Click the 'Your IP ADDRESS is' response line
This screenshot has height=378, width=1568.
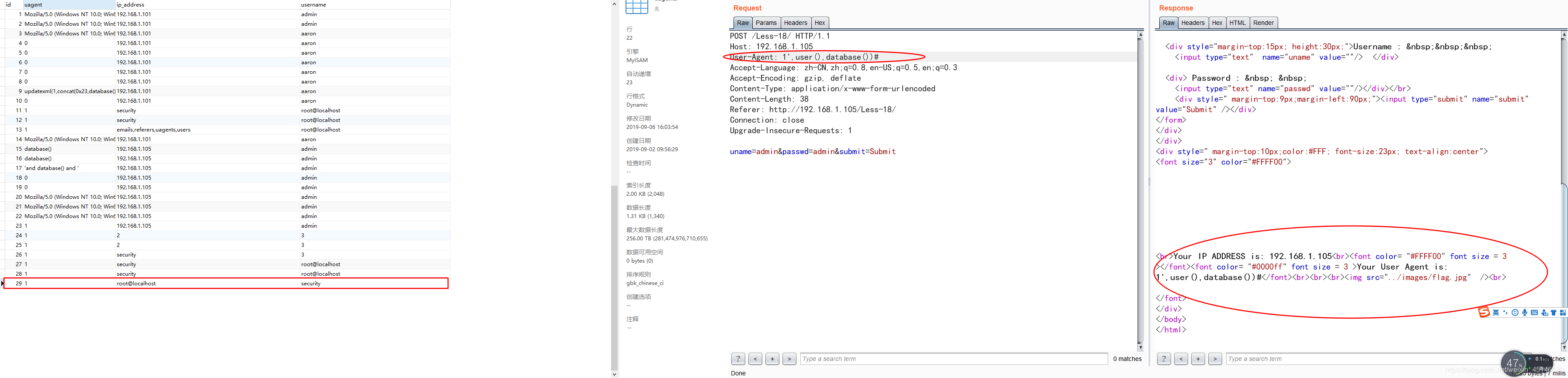1332,256
